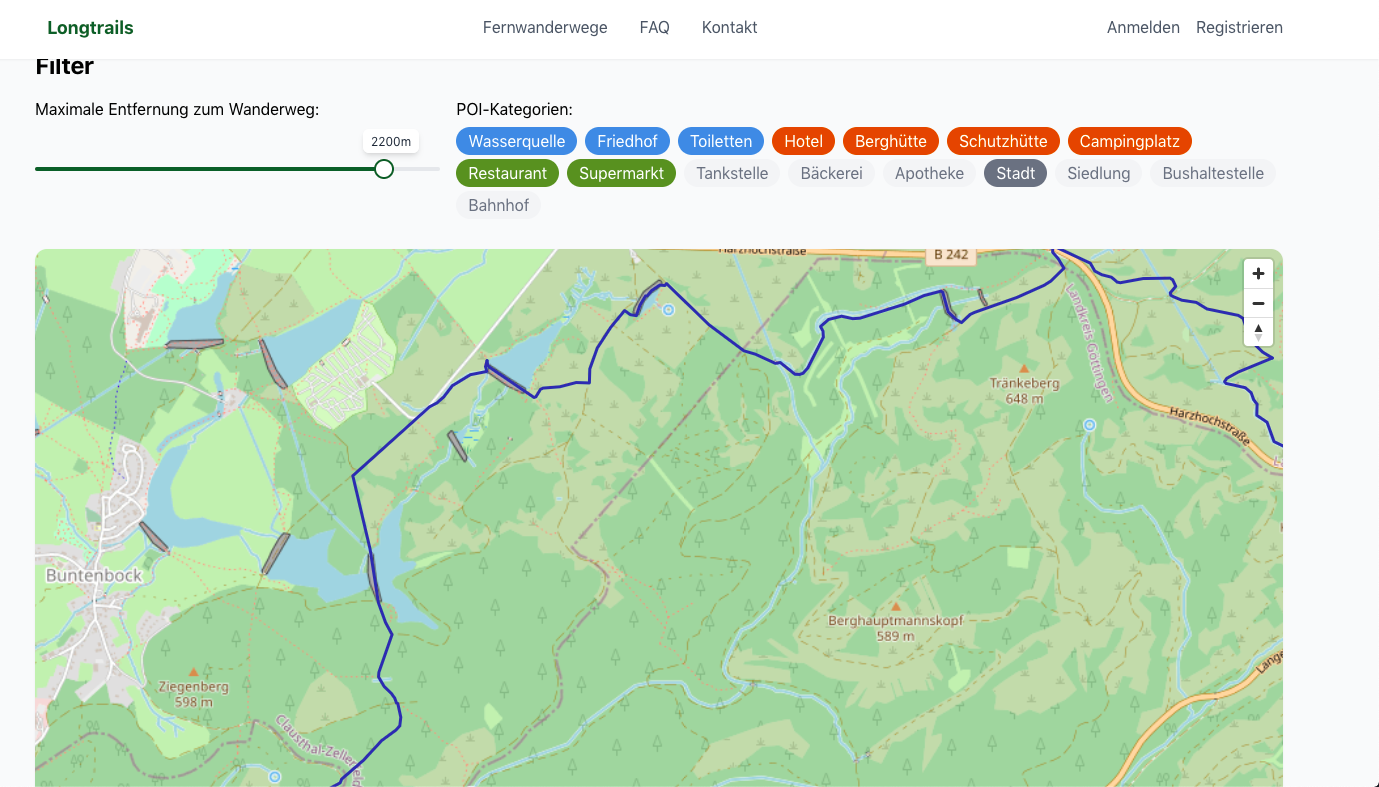Zoom out on the map
Viewport: 1379px width, 787px height.
1258,303
